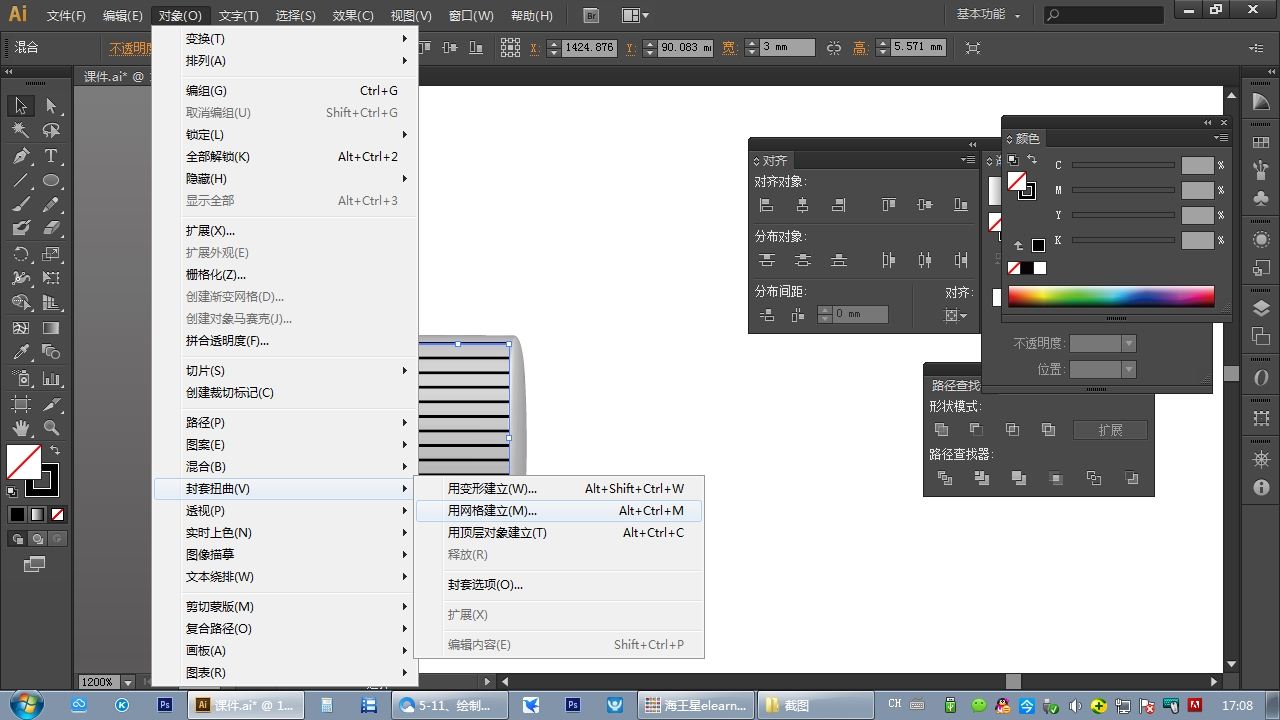Viewport: 1280px width, 720px height.
Task: Select the Blend tool
Action: pos(51,353)
